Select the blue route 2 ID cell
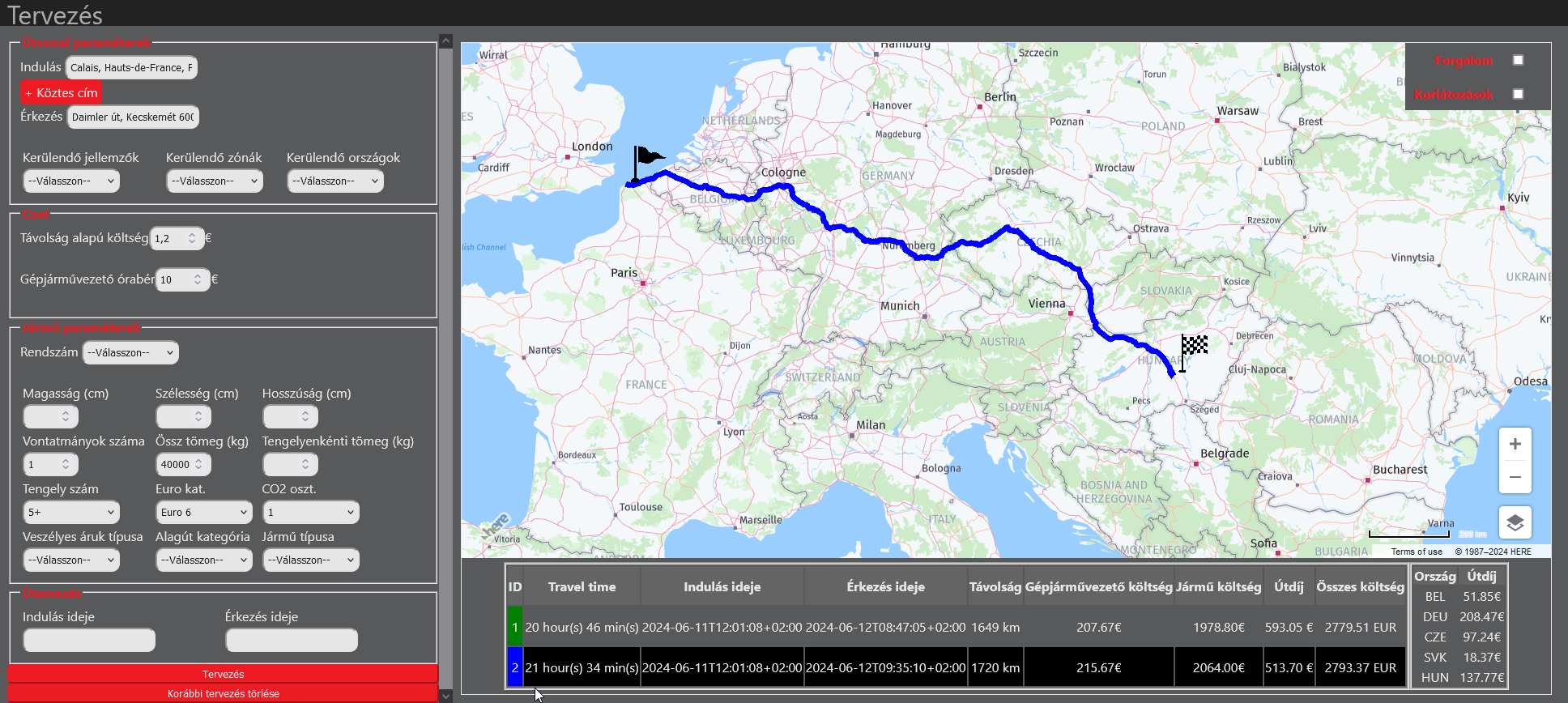 [x=514, y=668]
